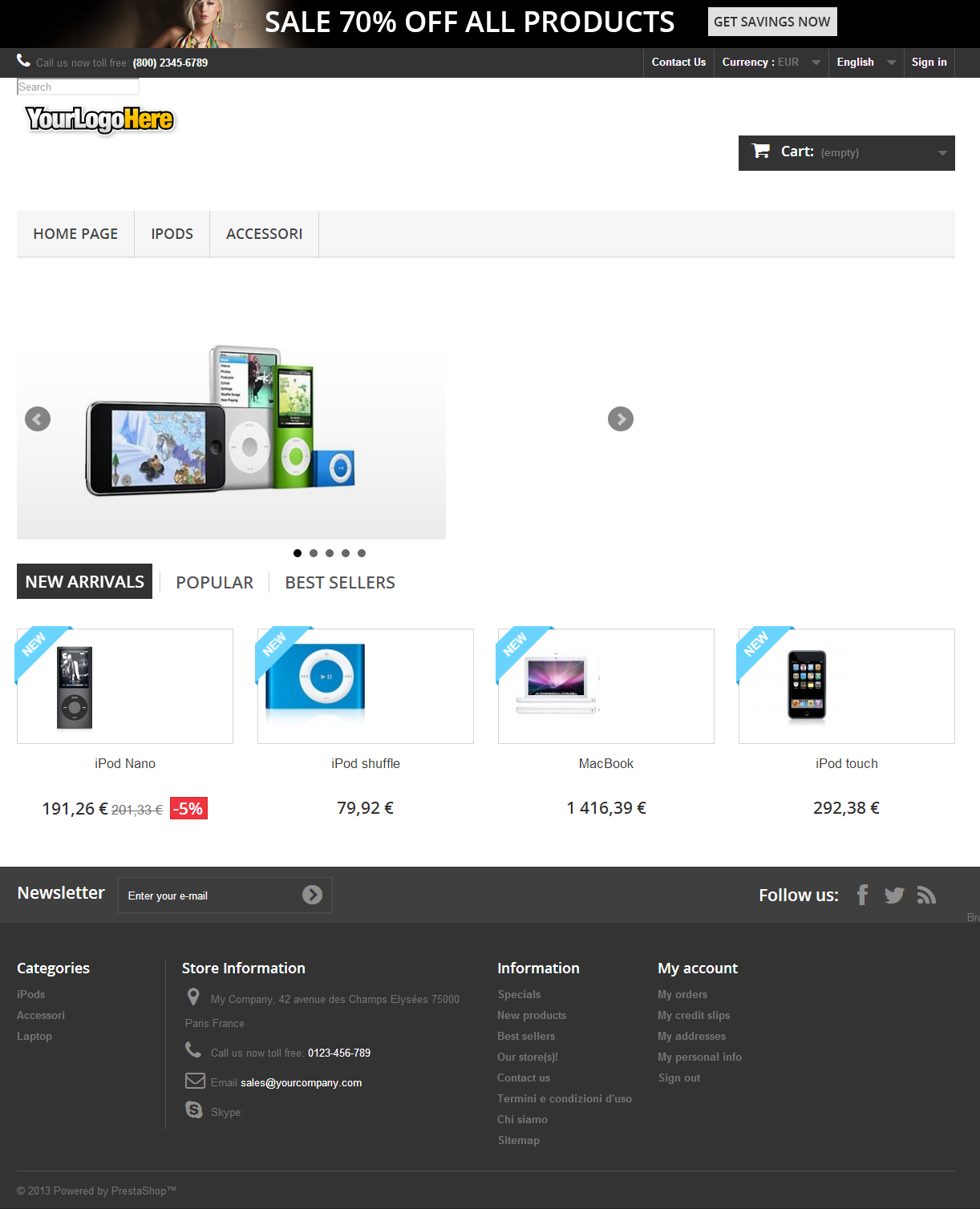This screenshot has height=1209, width=980.
Task: Advance slider with right arrow
Action: point(621,418)
